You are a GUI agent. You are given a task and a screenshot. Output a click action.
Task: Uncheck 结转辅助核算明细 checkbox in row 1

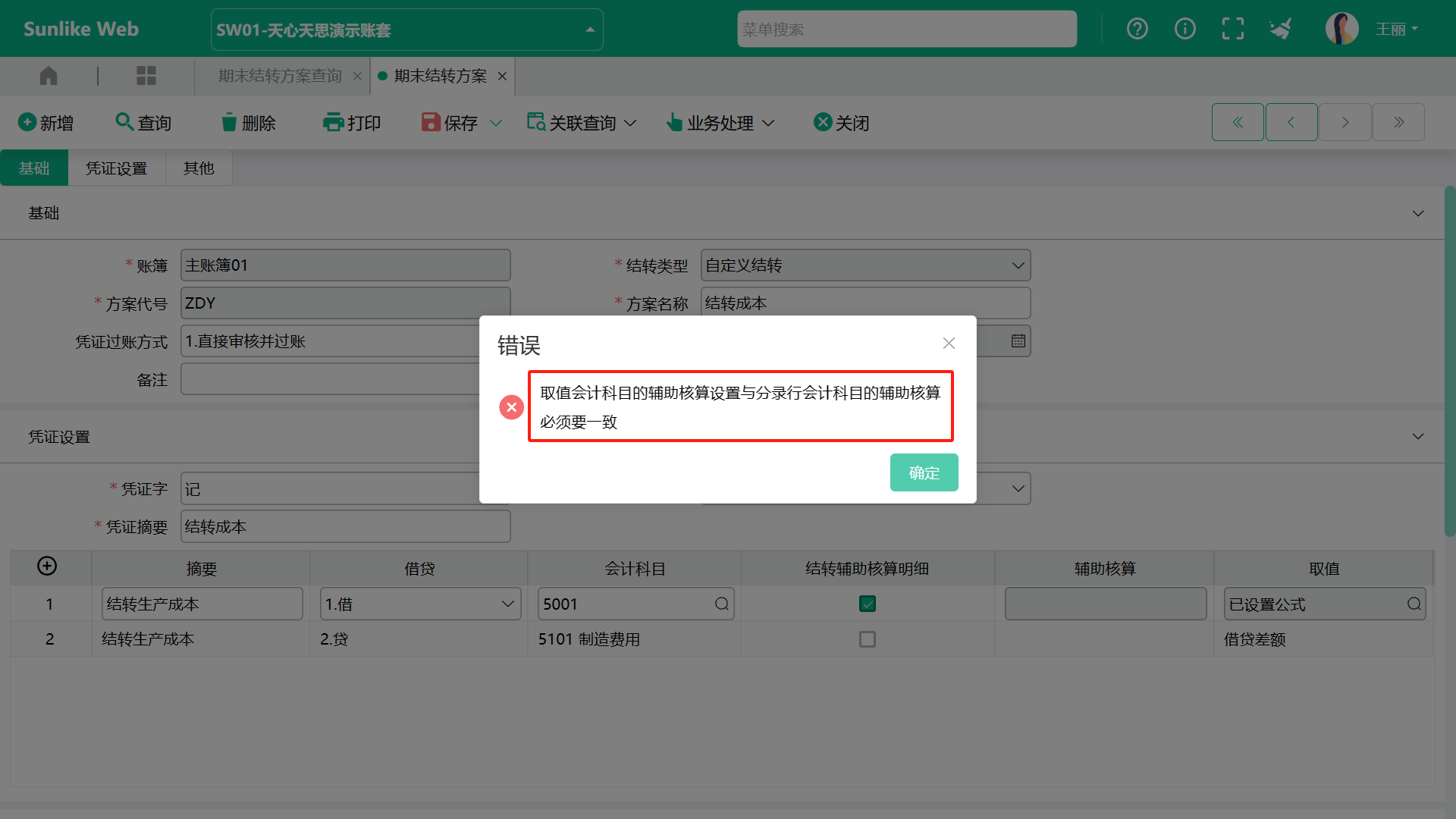coord(868,604)
